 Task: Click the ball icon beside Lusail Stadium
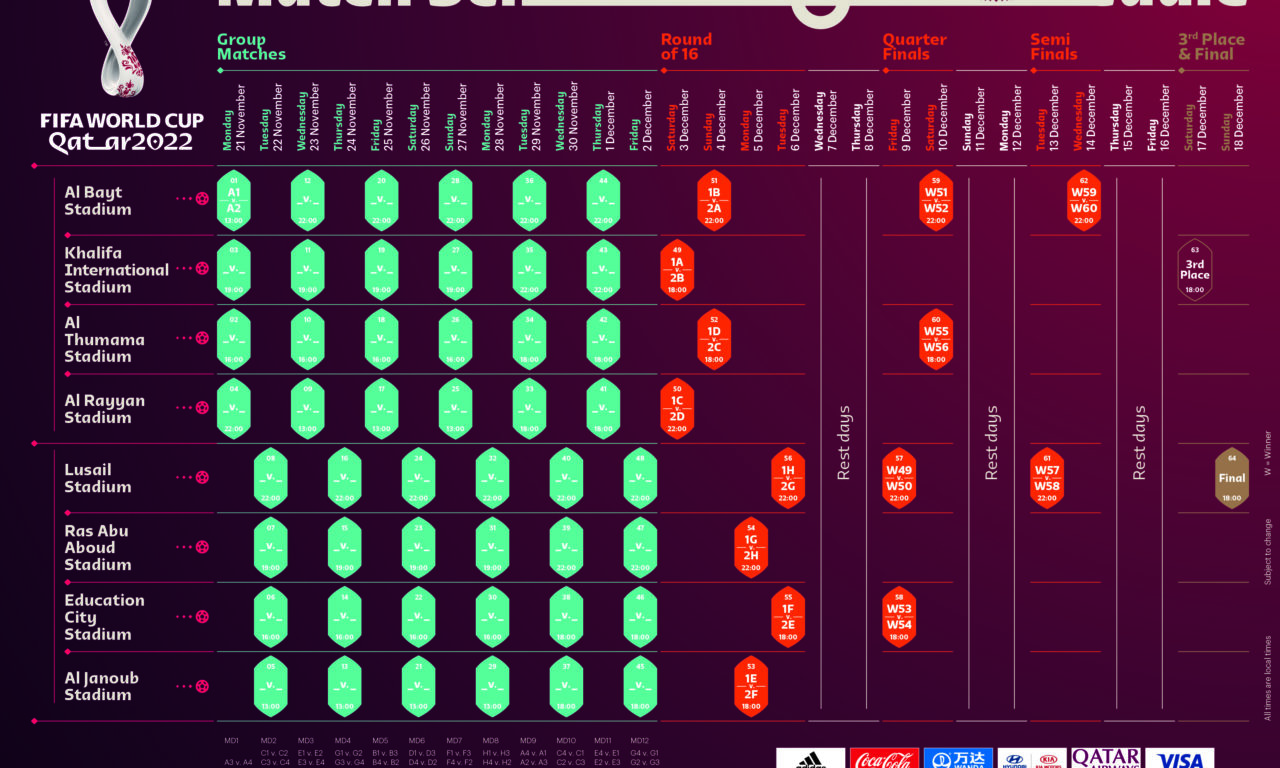(203, 477)
